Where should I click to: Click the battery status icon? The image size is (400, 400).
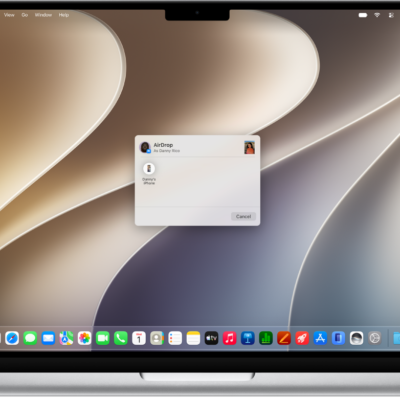(363, 15)
